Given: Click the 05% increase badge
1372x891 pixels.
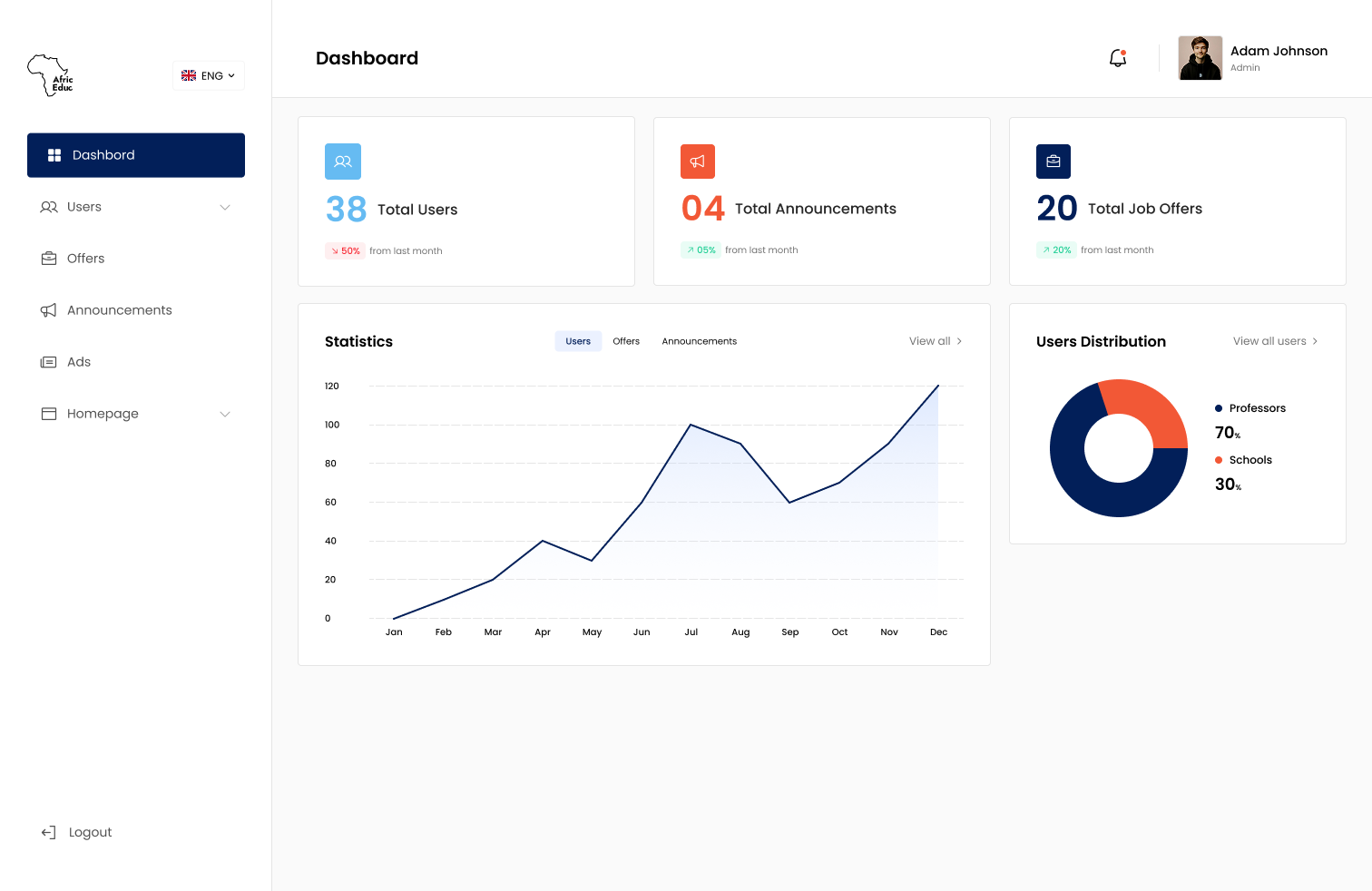Looking at the screenshot, I should (701, 250).
